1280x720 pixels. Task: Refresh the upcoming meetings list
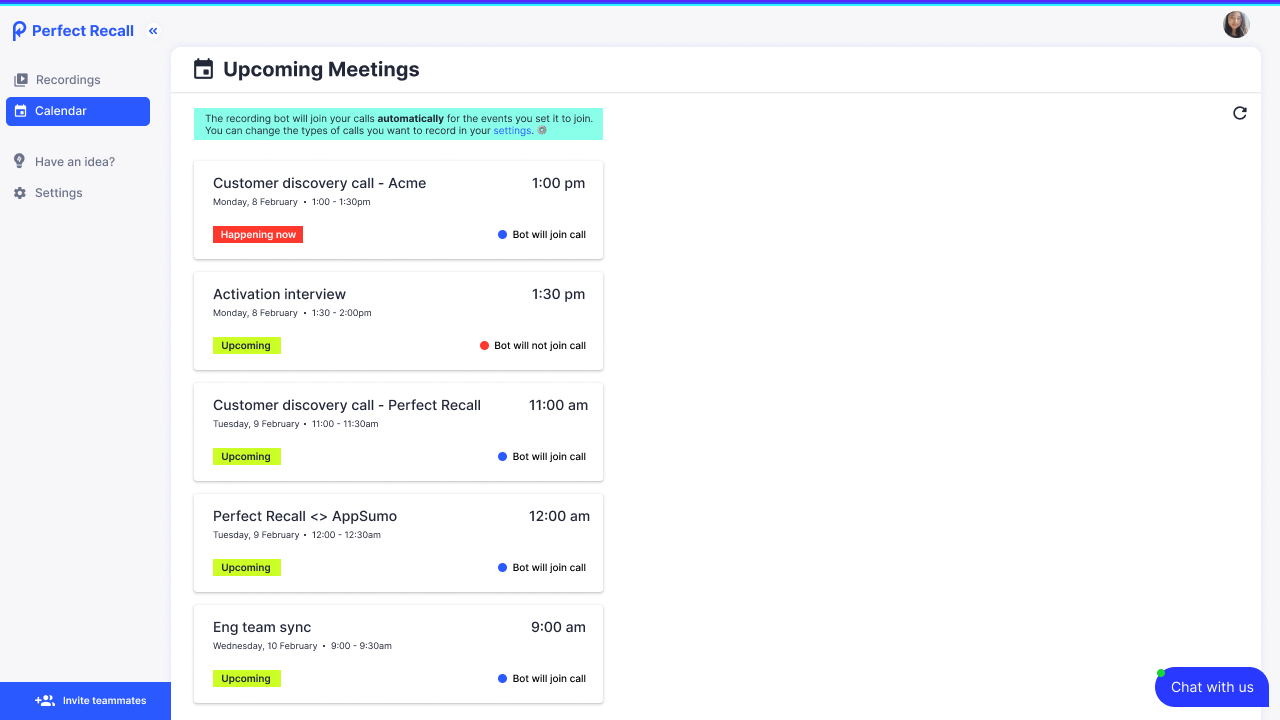1240,113
